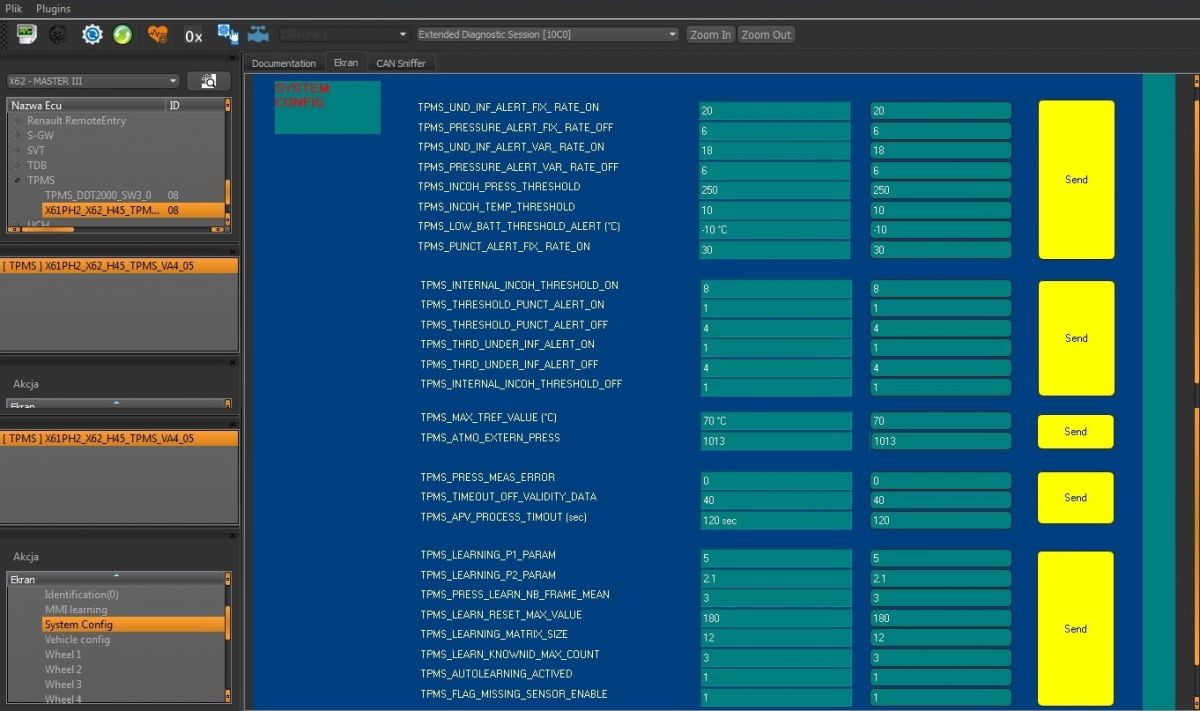The height and width of the screenshot is (711, 1200).
Task: Click the Zoom In button
Action: click(710, 35)
